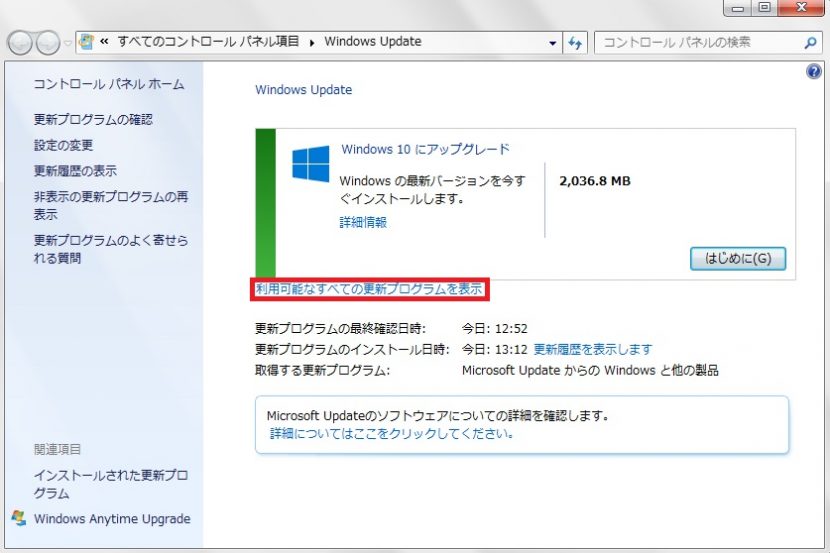Click Windows Update breadcrumb in address bar

click(x=373, y=41)
